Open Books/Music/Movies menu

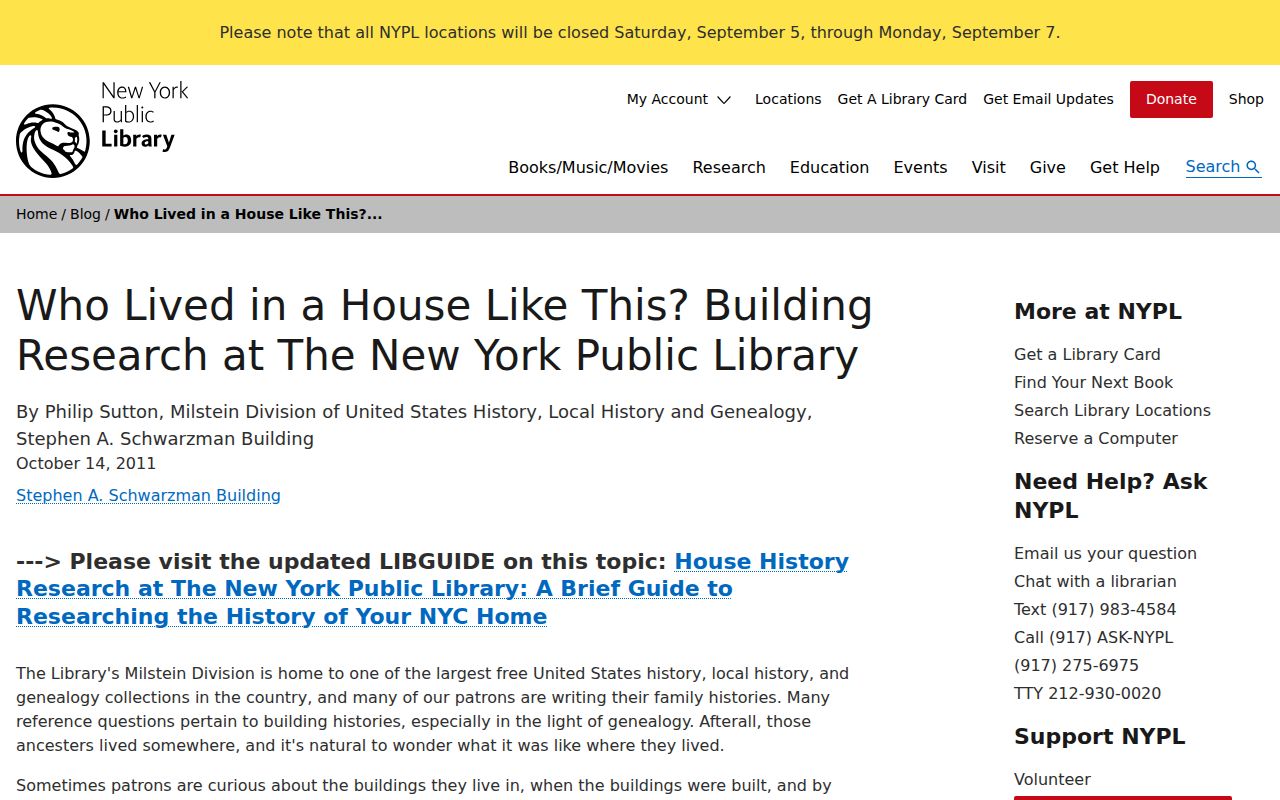pyautogui.click(x=588, y=167)
